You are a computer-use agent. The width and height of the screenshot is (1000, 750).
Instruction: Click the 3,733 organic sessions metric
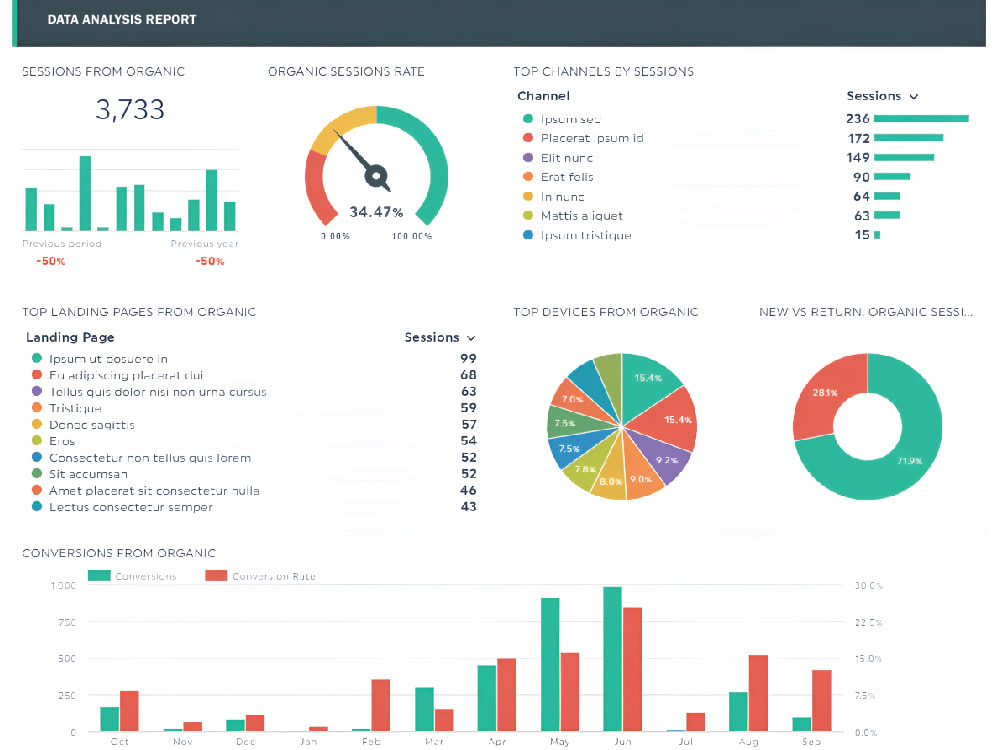[x=130, y=110]
